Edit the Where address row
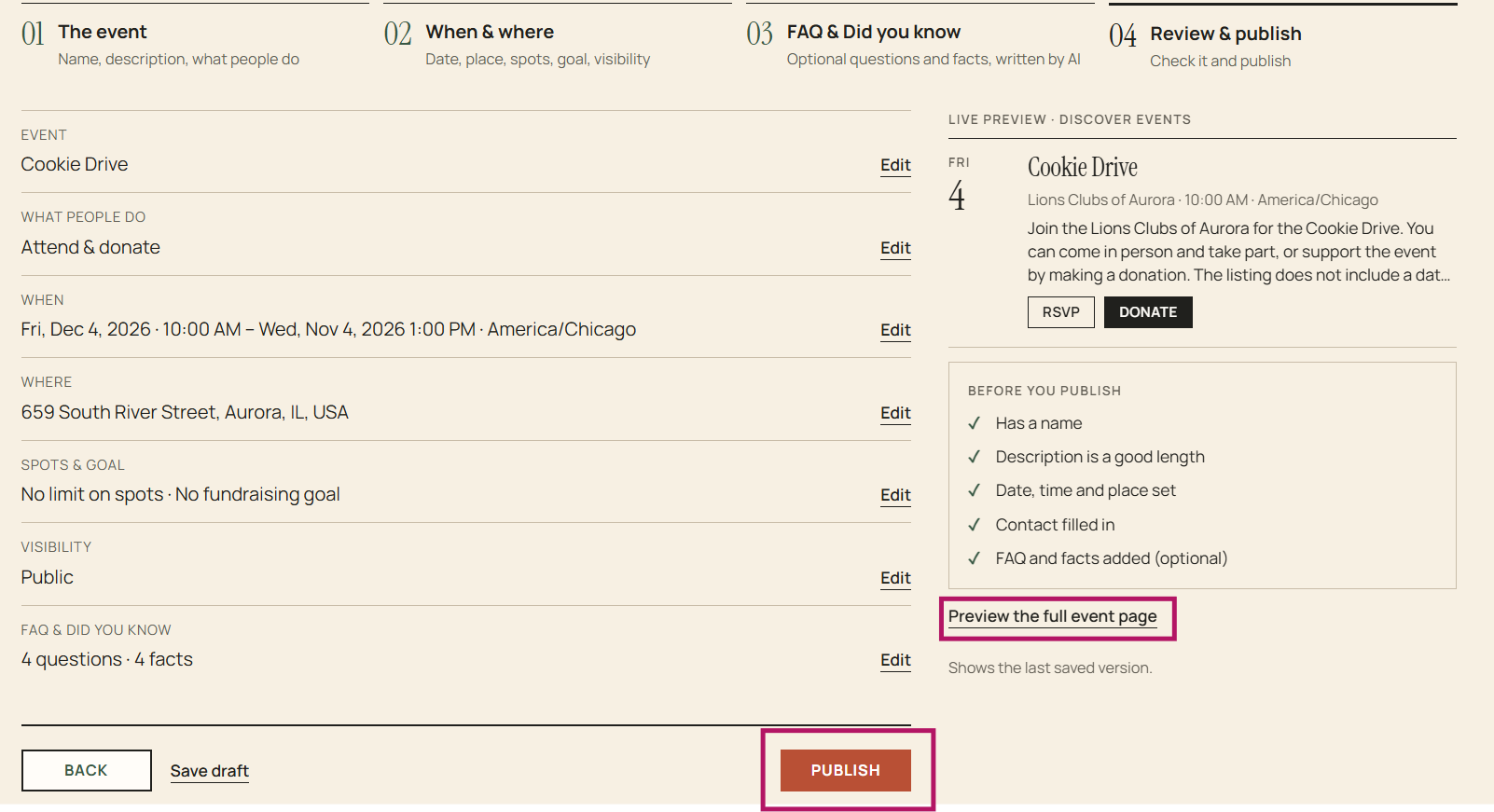This screenshot has width=1494, height=812. tap(895, 413)
